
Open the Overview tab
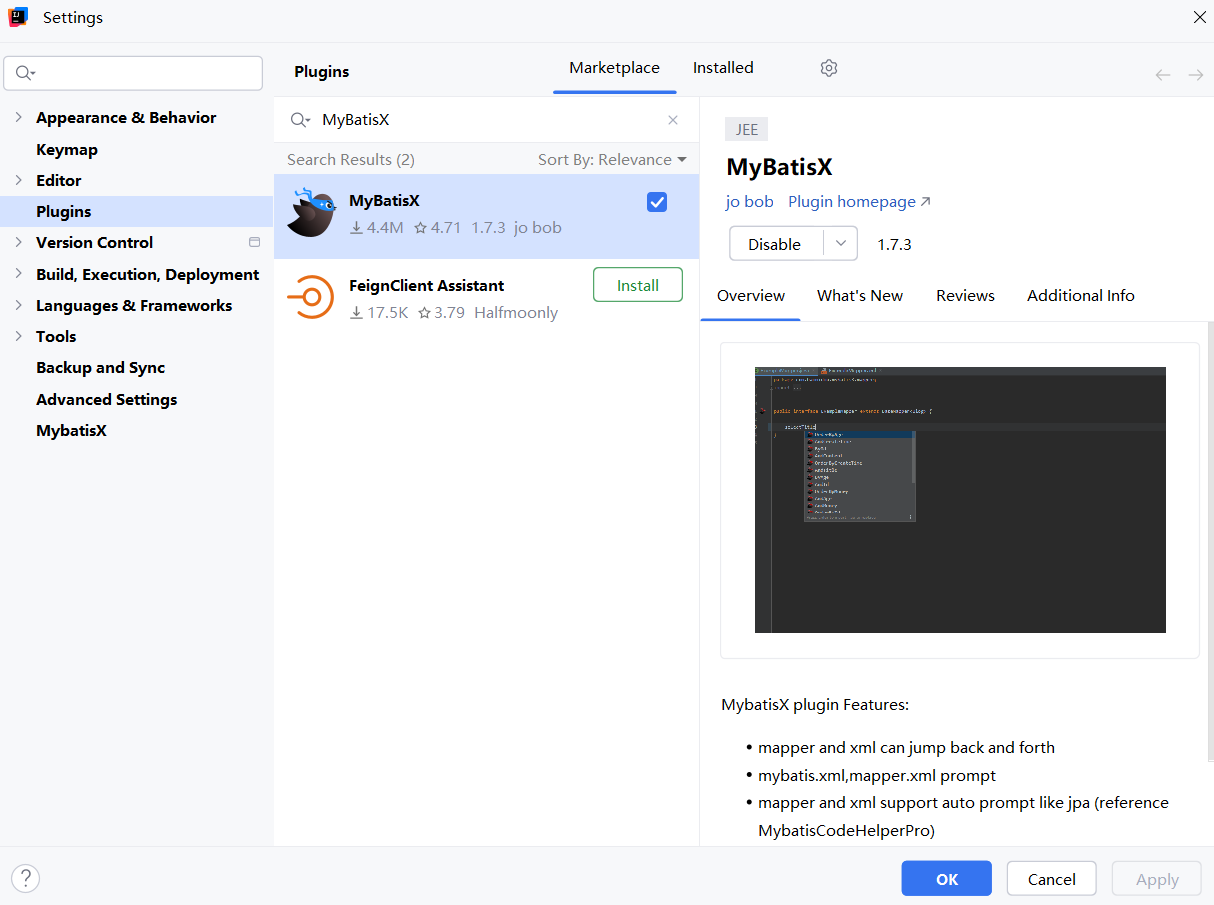click(751, 296)
